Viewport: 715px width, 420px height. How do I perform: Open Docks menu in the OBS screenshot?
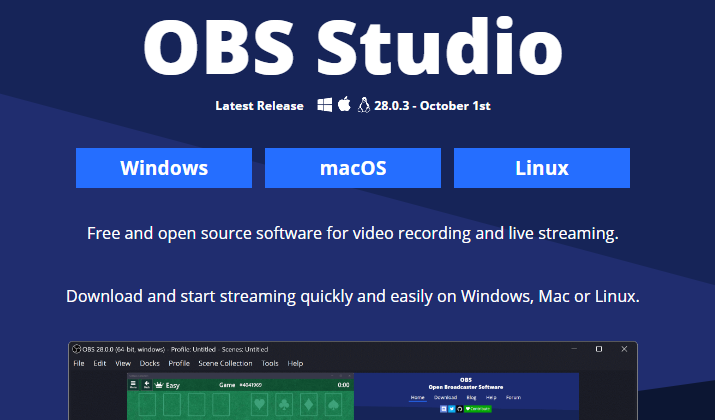(x=150, y=363)
